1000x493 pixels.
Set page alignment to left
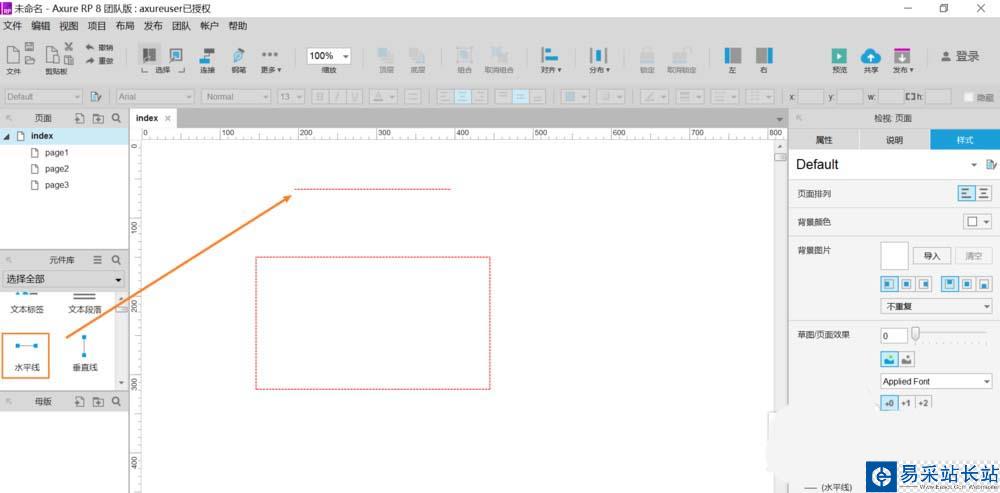966,193
